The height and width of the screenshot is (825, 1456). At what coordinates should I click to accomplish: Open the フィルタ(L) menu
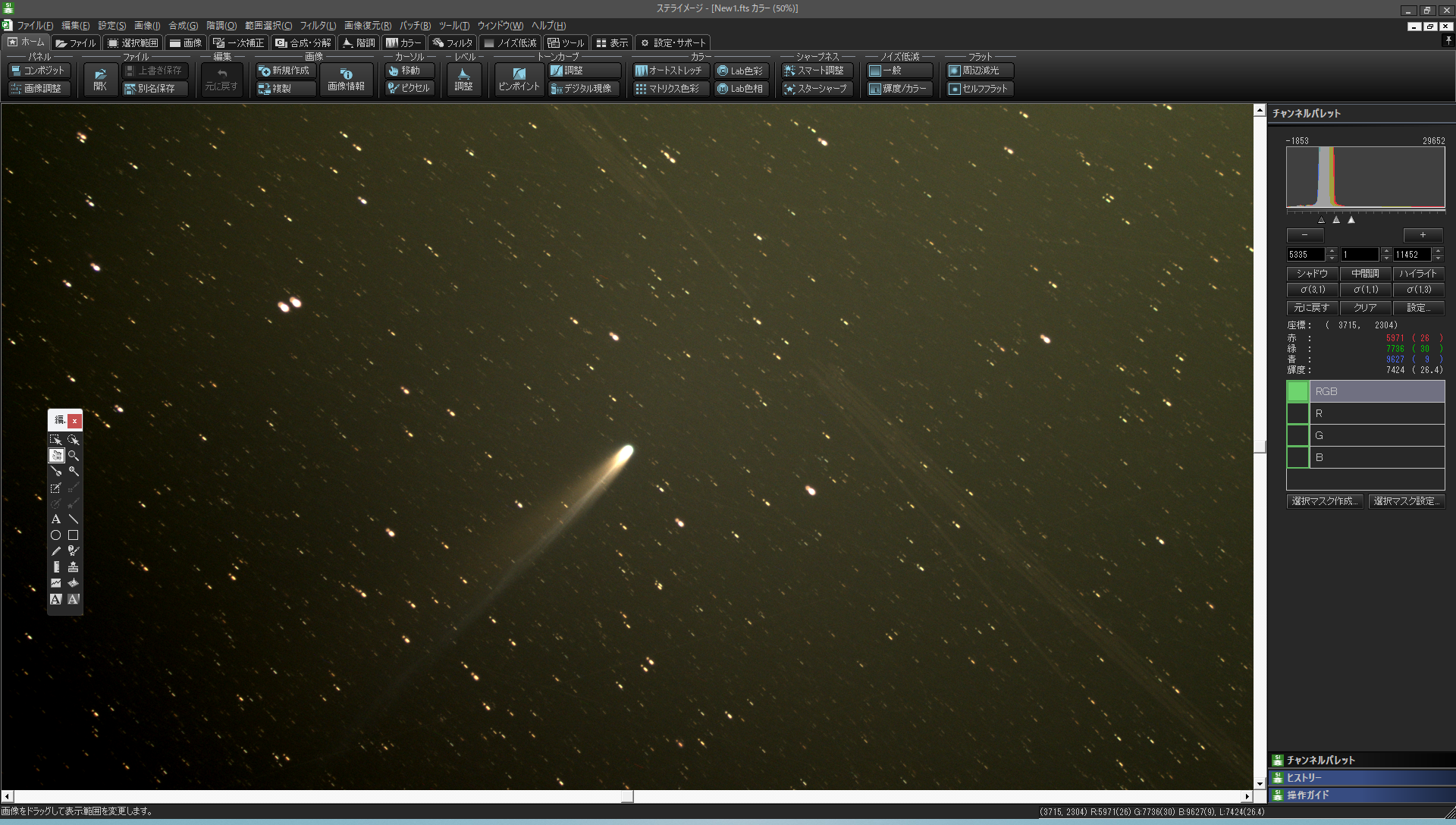[x=317, y=26]
